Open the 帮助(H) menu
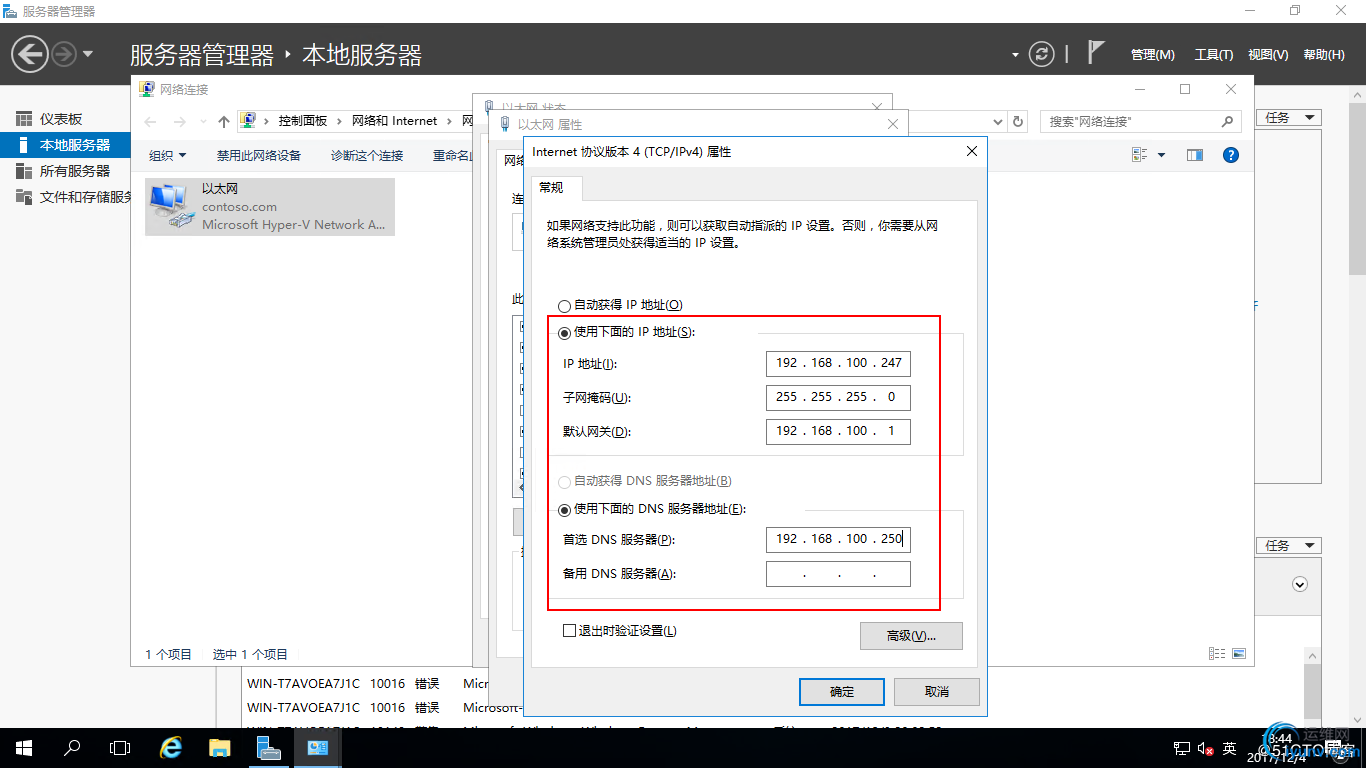This screenshot has height=768, width=1366. point(1324,55)
